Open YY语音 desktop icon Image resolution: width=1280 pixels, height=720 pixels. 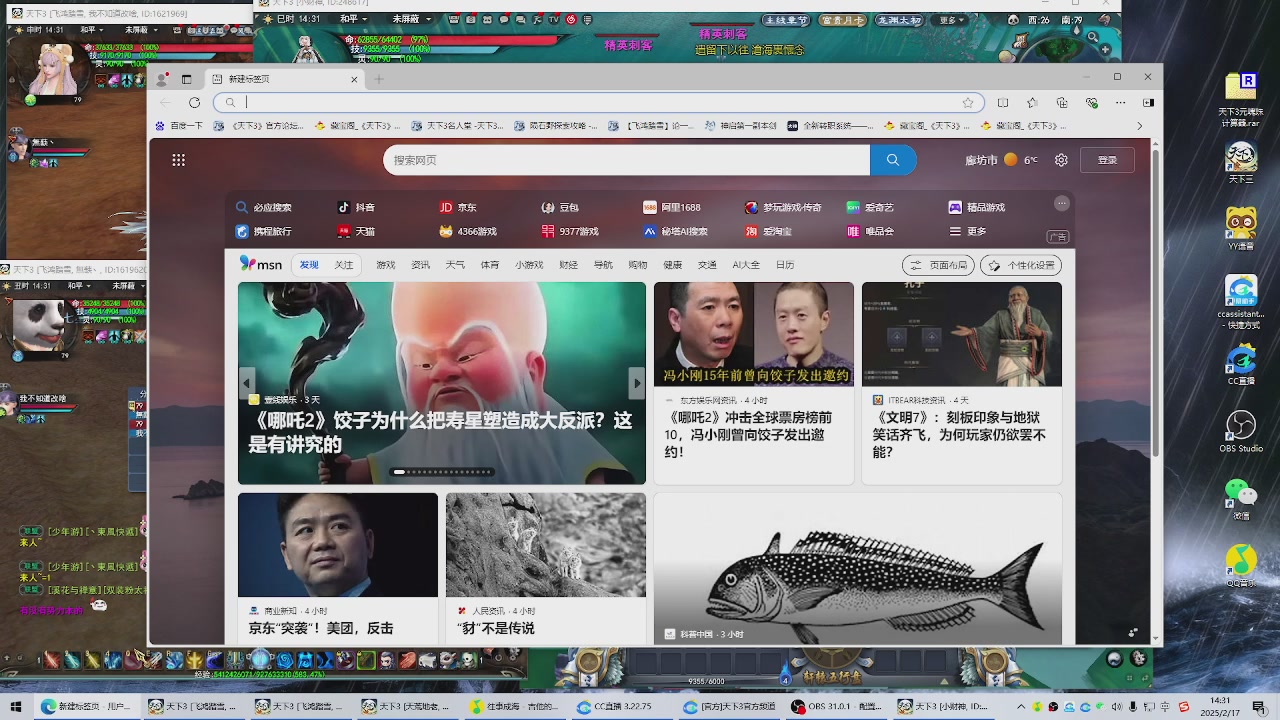click(x=1241, y=228)
